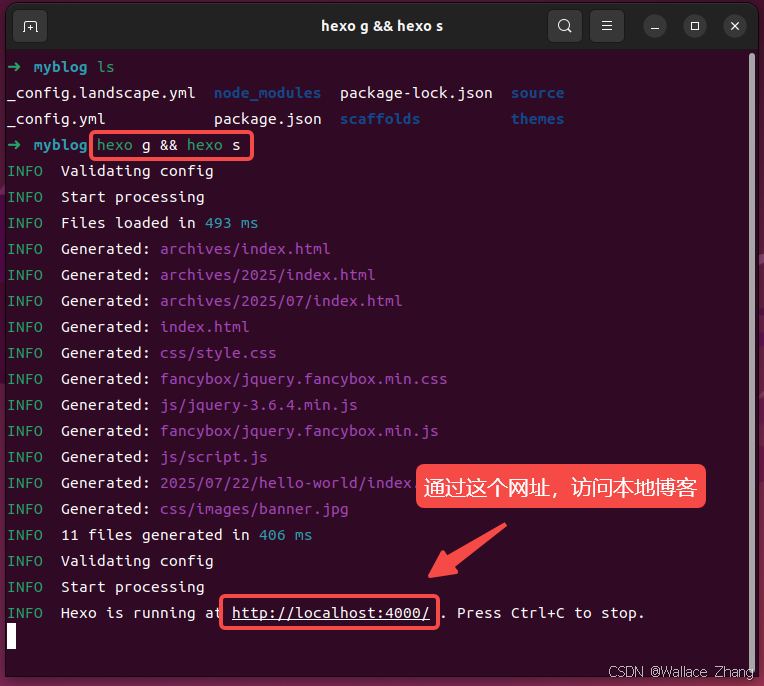Click the window title 'hexo g && hexo s'
Viewport: 764px width, 686px height.
(x=382, y=26)
